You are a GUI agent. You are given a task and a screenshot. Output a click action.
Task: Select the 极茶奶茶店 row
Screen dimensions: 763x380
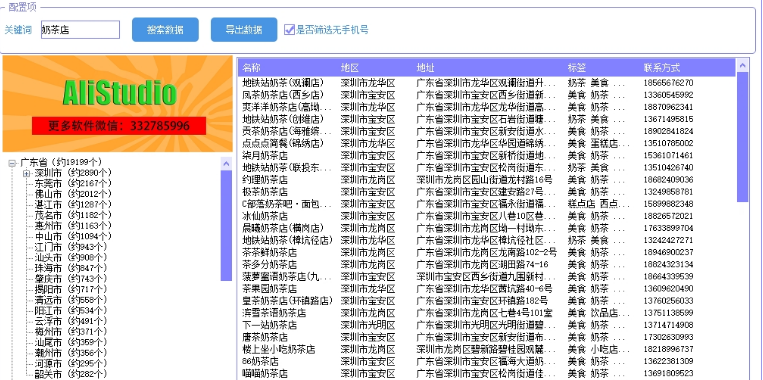pos(487,192)
